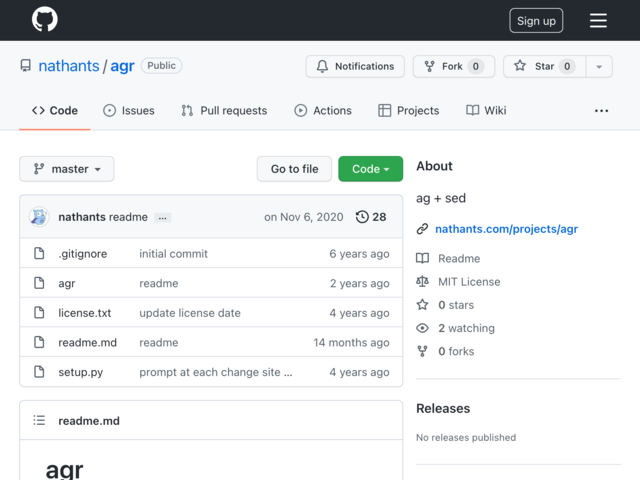Click the readme.md heading of readme panel
Image resolution: width=640 pixels, height=480 pixels.
click(89, 421)
